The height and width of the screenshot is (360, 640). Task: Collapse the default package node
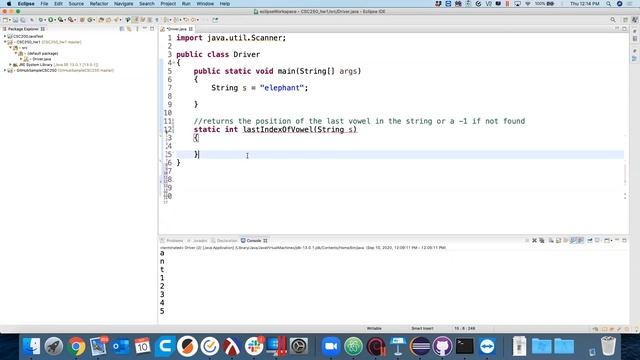[x=16, y=53]
